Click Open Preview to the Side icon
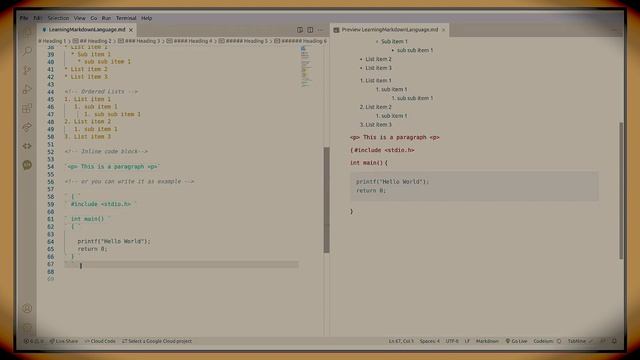The height and width of the screenshot is (360, 640). (x=300, y=30)
